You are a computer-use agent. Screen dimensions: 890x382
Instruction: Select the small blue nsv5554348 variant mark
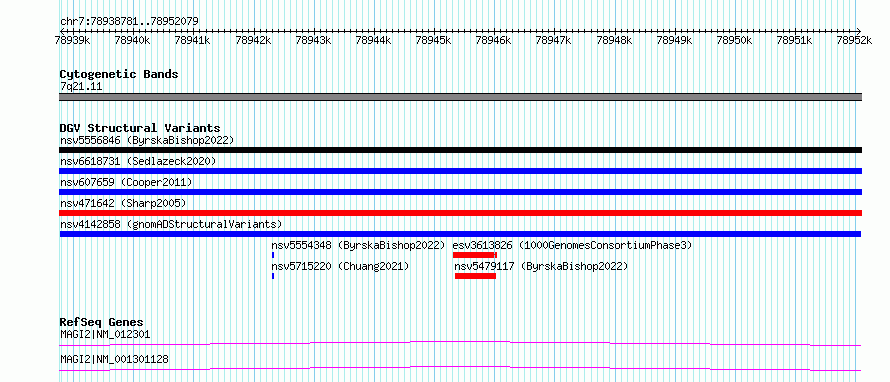click(x=273, y=255)
